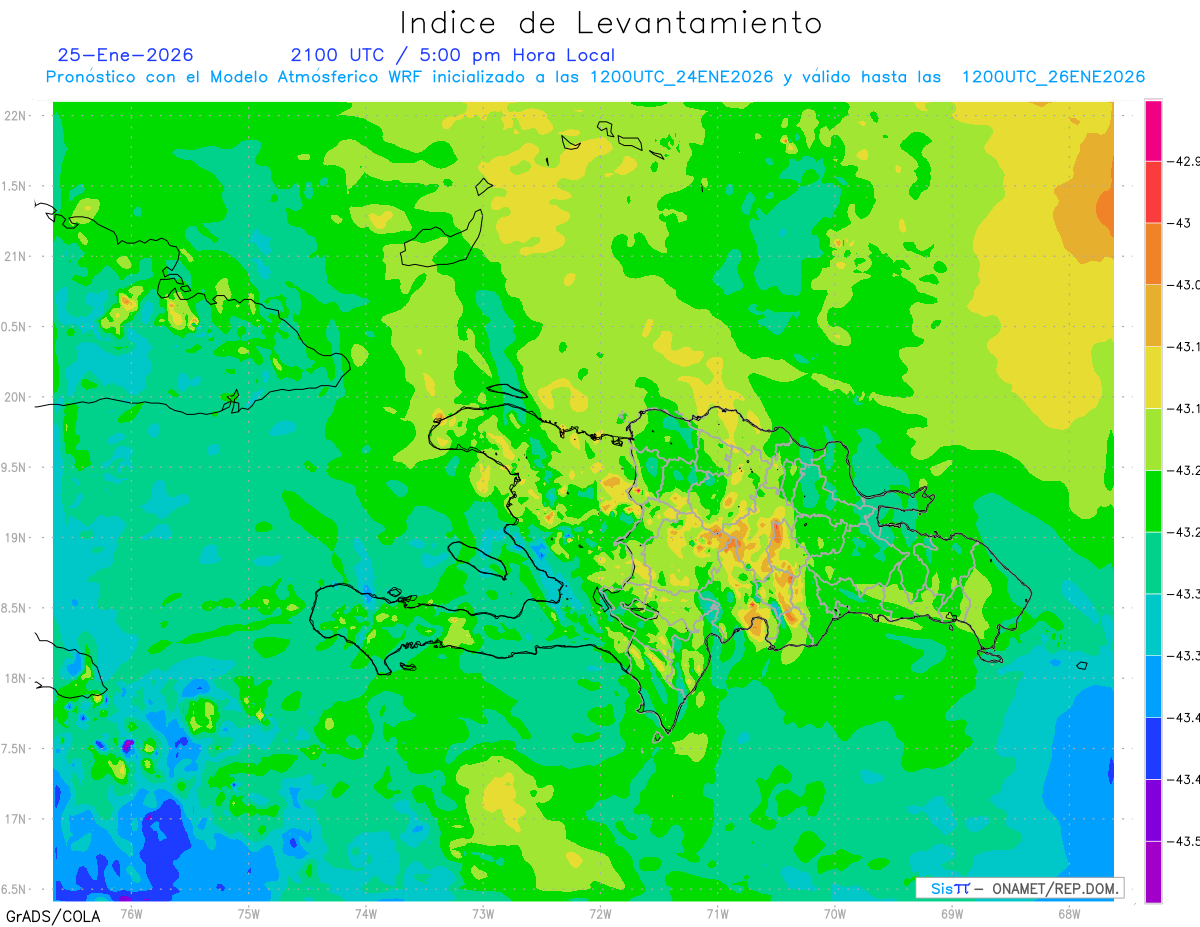Click the legend value '-43.0'
Viewport: 1200px width, 927px height.
pyautogui.click(x=1185, y=285)
